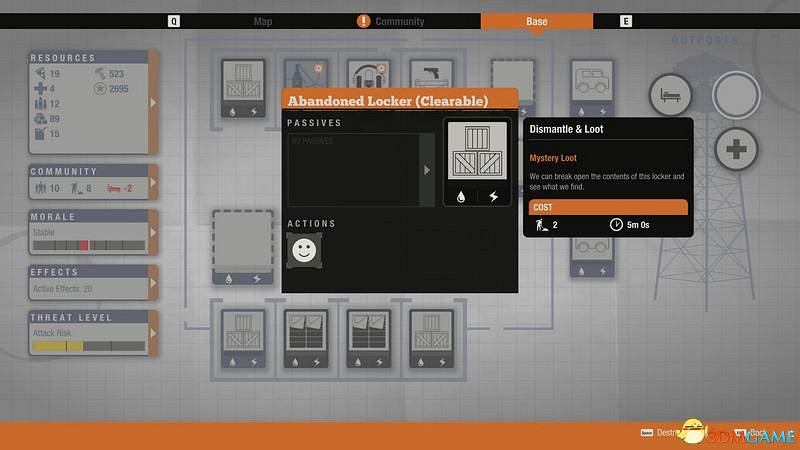Expand the Effects panel arrow
800x450 pixels.
coord(153,284)
